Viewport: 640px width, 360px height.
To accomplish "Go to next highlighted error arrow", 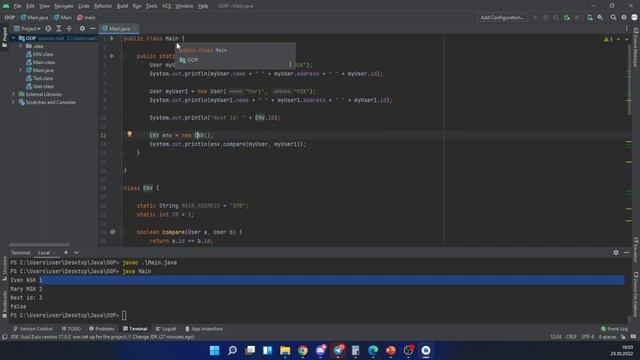I will (x=627, y=39).
